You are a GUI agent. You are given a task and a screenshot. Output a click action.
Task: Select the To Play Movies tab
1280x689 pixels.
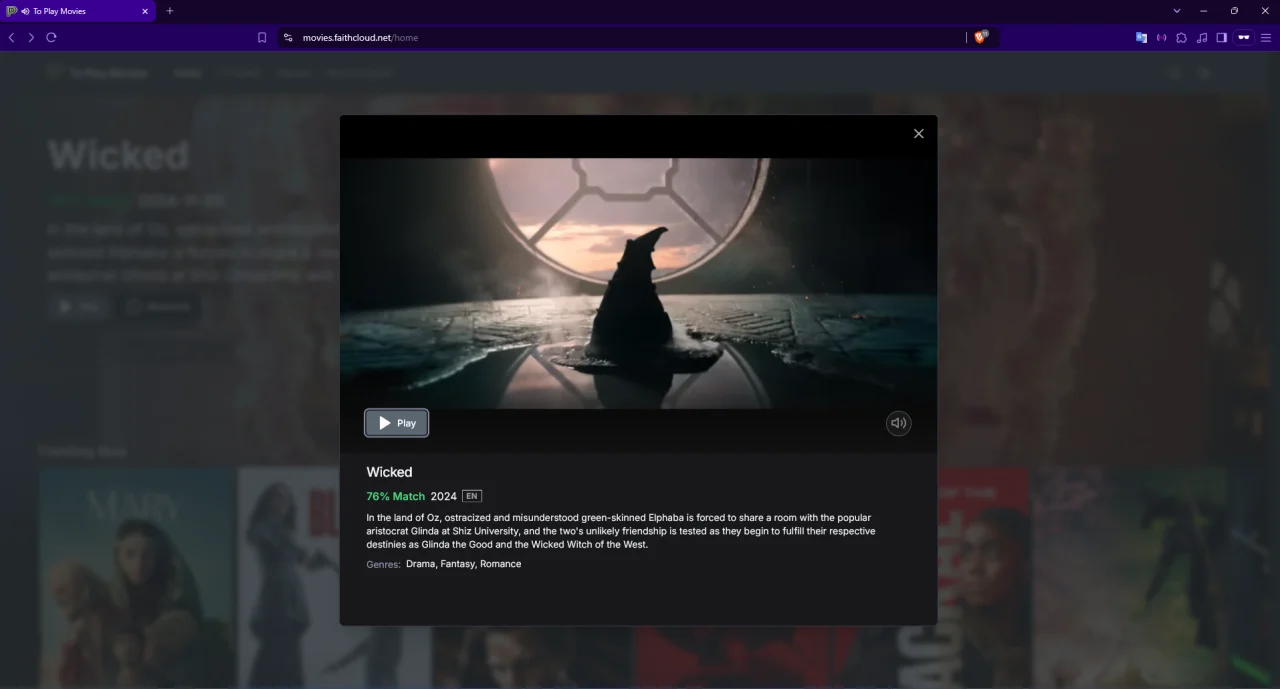point(78,11)
